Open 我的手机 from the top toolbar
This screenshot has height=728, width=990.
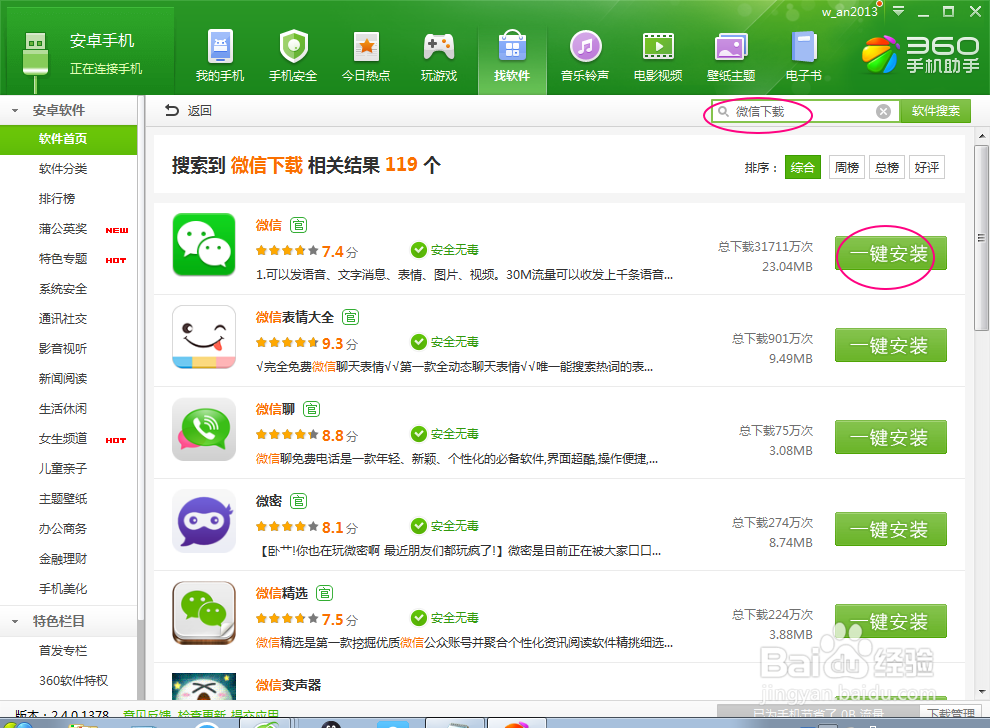pos(220,56)
